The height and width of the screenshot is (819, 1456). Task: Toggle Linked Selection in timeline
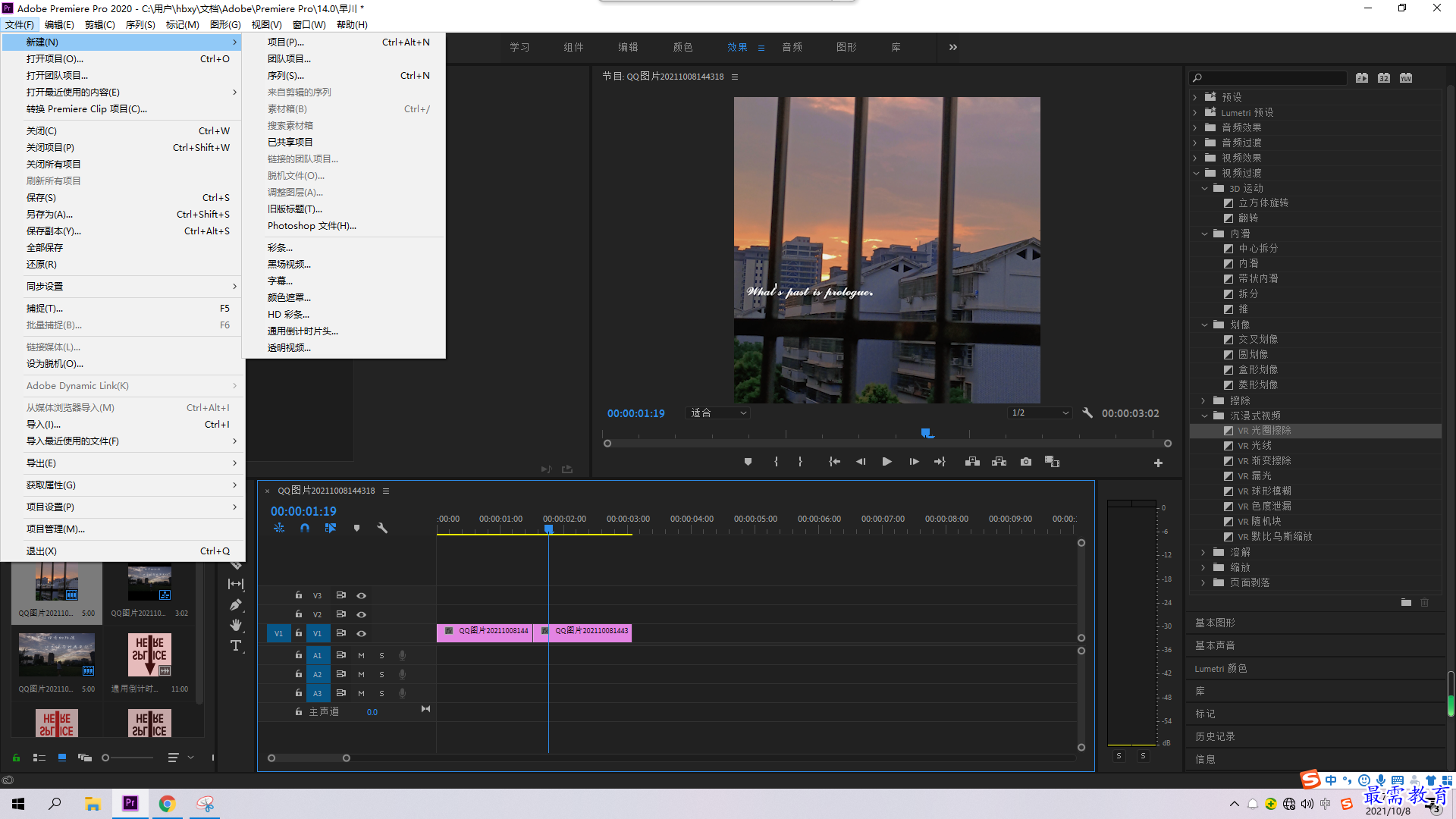click(331, 528)
